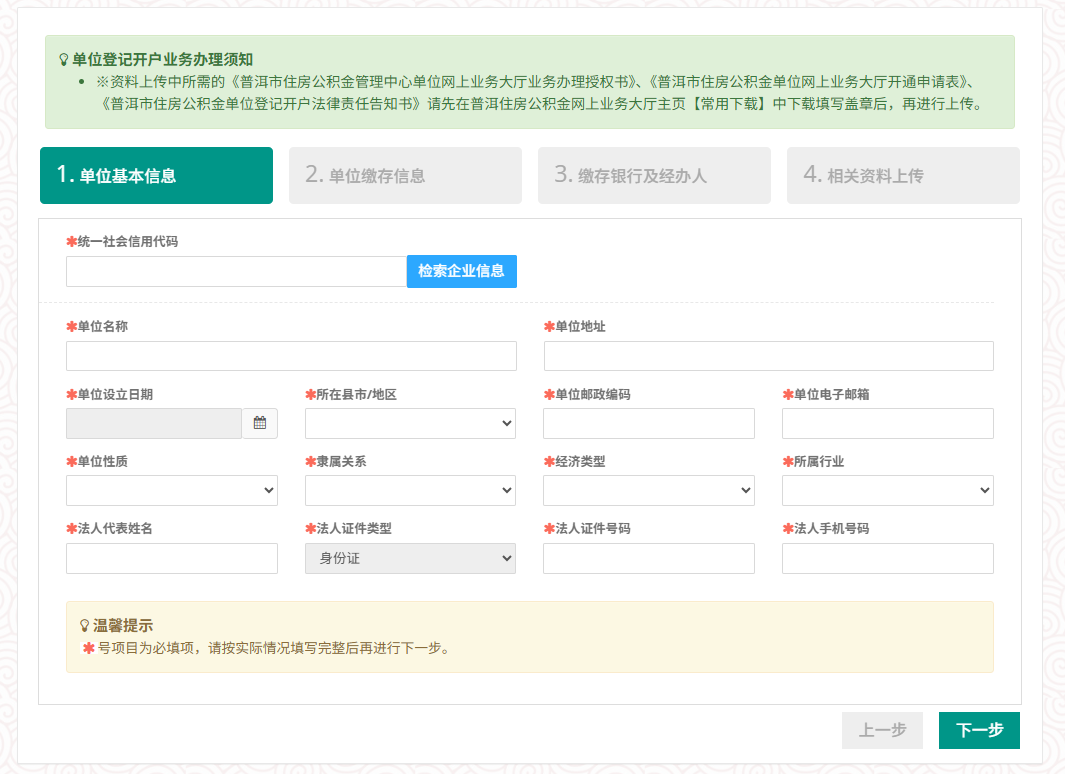Click the 单位设立日期 date field
The height and width of the screenshot is (774, 1065).
[154, 423]
